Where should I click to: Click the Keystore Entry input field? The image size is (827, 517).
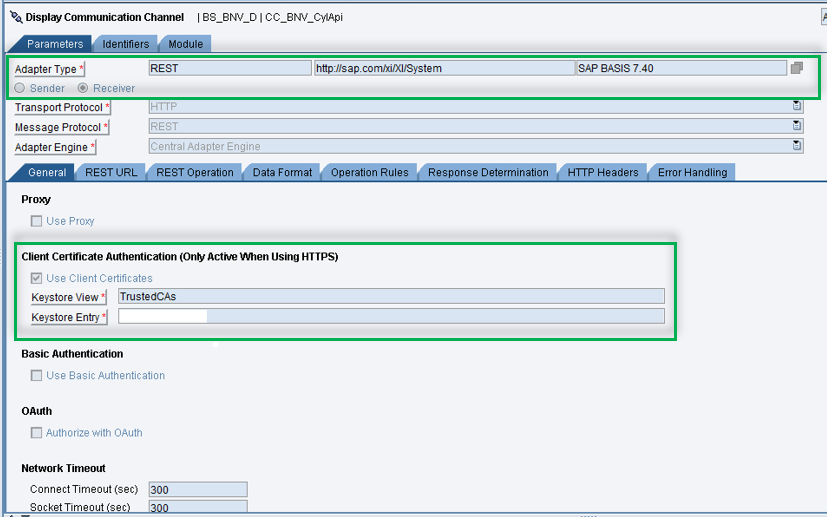coord(391,317)
